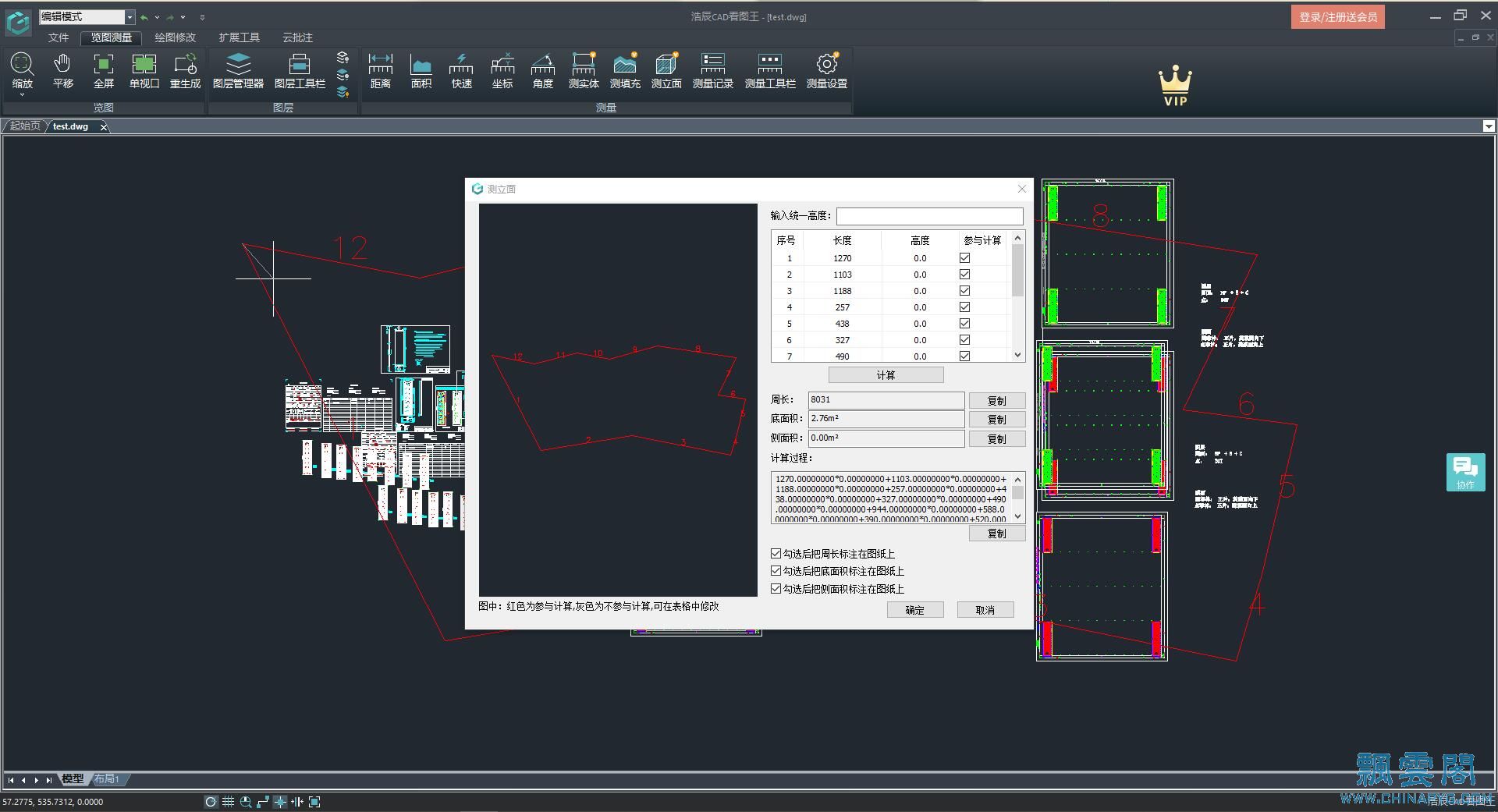Click 计算过程 scrollbar down arrow
This screenshot has width=1498, height=812.
[x=1017, y=516]
